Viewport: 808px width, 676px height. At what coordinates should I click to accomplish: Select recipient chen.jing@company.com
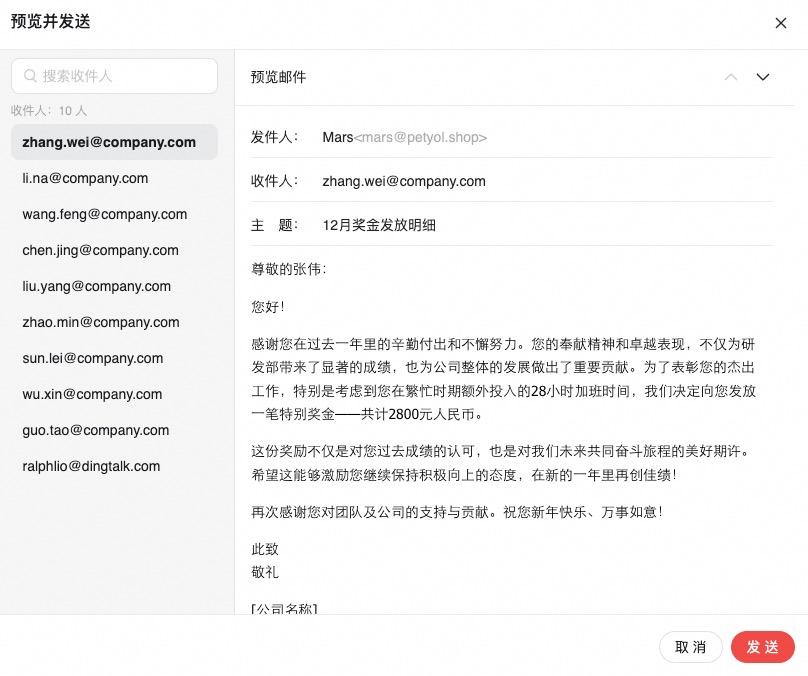tap(100, 250)
